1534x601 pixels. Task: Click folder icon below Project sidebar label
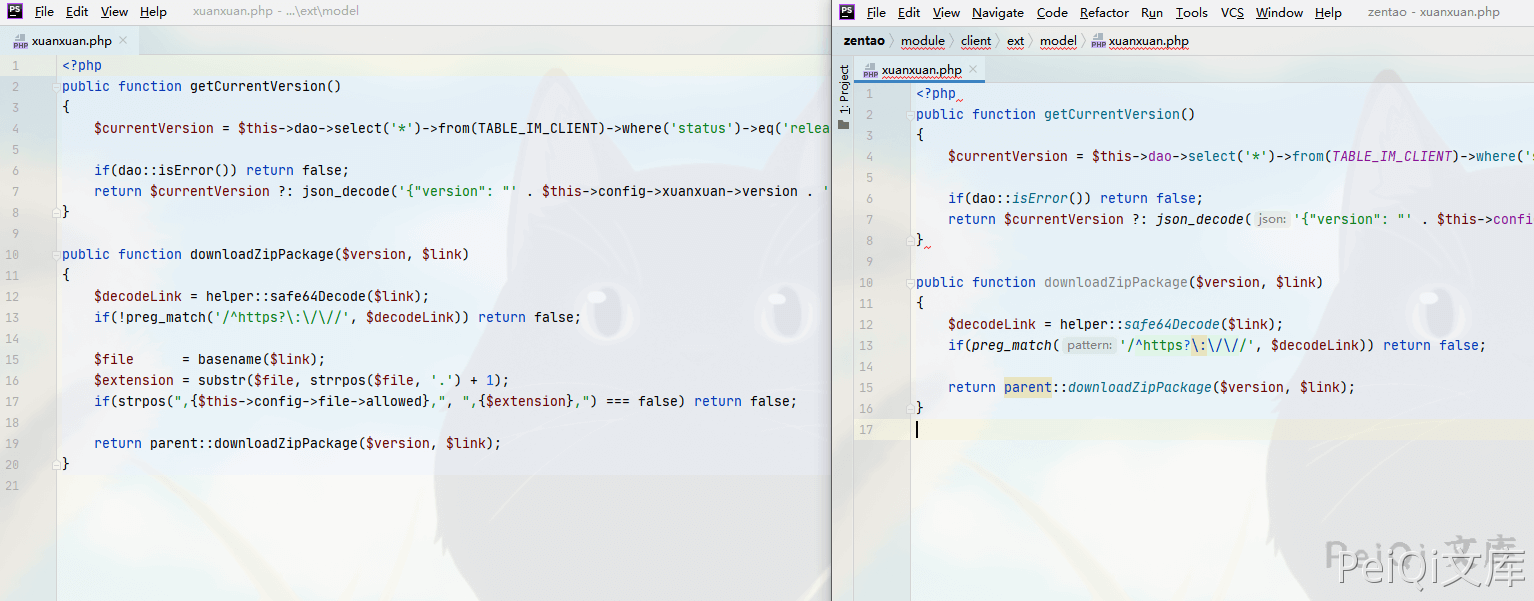click(x=843, y=124)
